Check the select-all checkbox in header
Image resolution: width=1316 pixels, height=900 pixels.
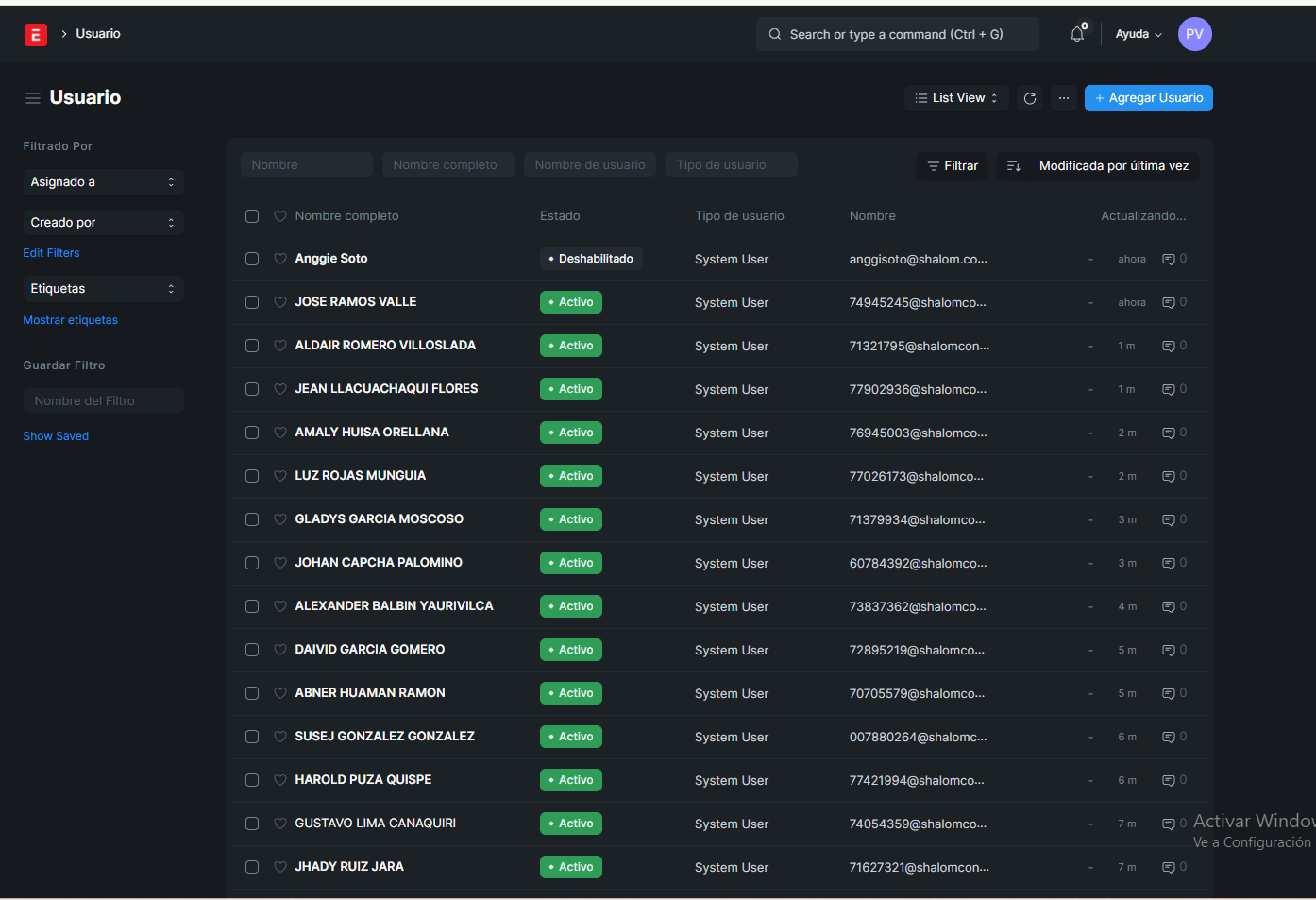coord(252,216)
